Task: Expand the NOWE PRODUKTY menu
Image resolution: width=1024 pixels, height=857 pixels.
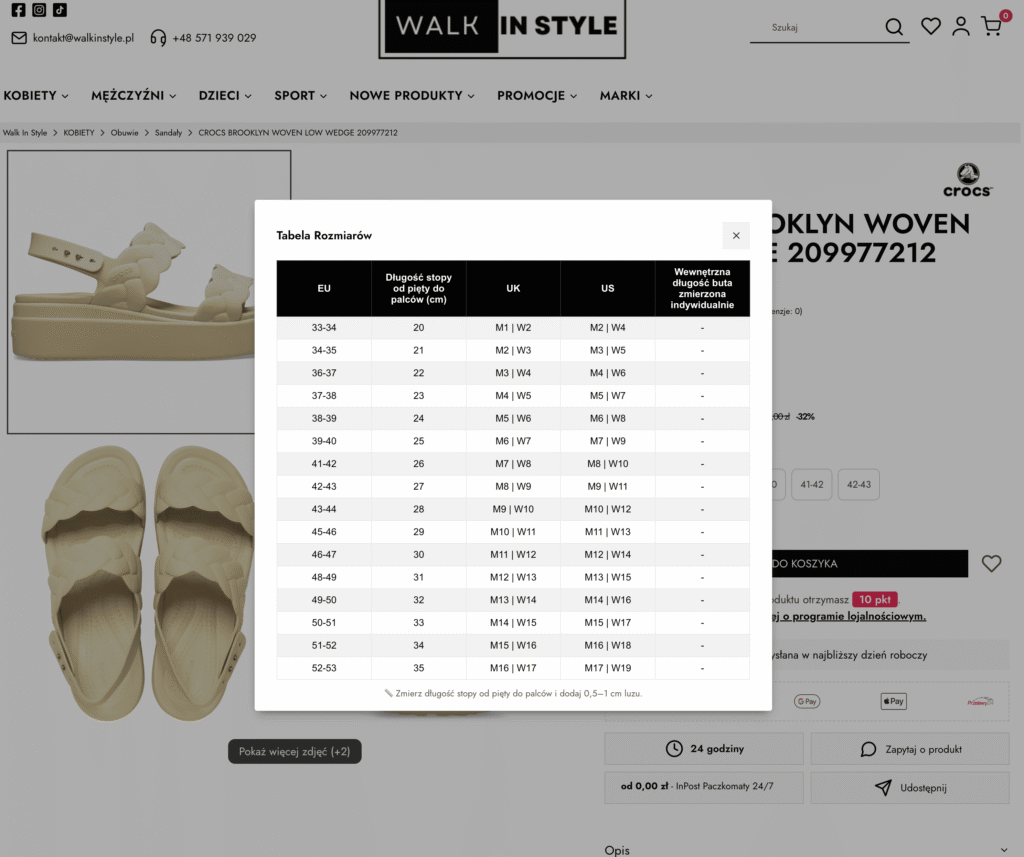Action: pyautogui.click(x=412, y=95)
